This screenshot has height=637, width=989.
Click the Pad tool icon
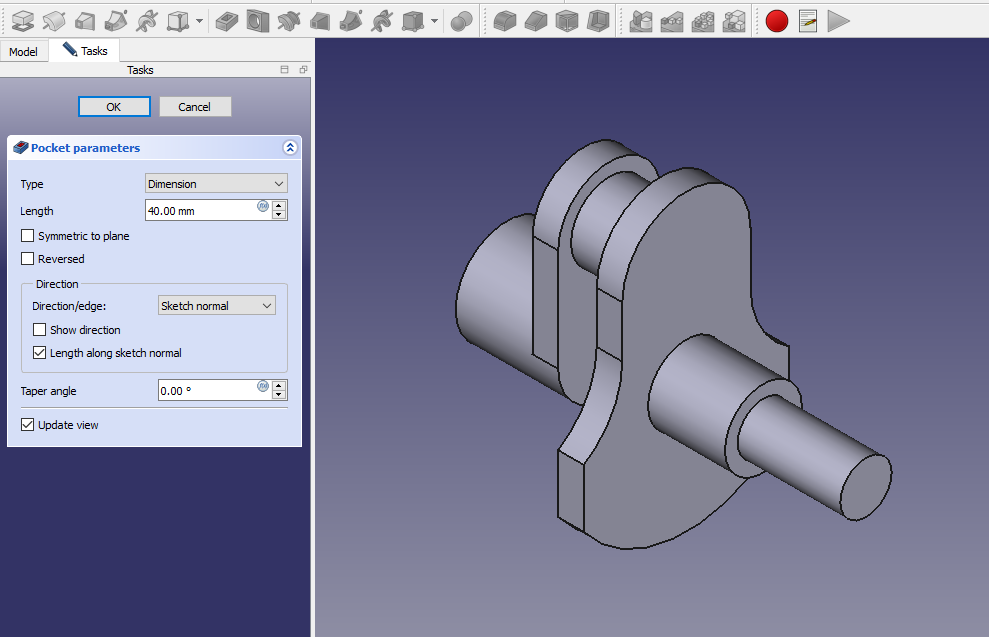(x=22, y=20)
